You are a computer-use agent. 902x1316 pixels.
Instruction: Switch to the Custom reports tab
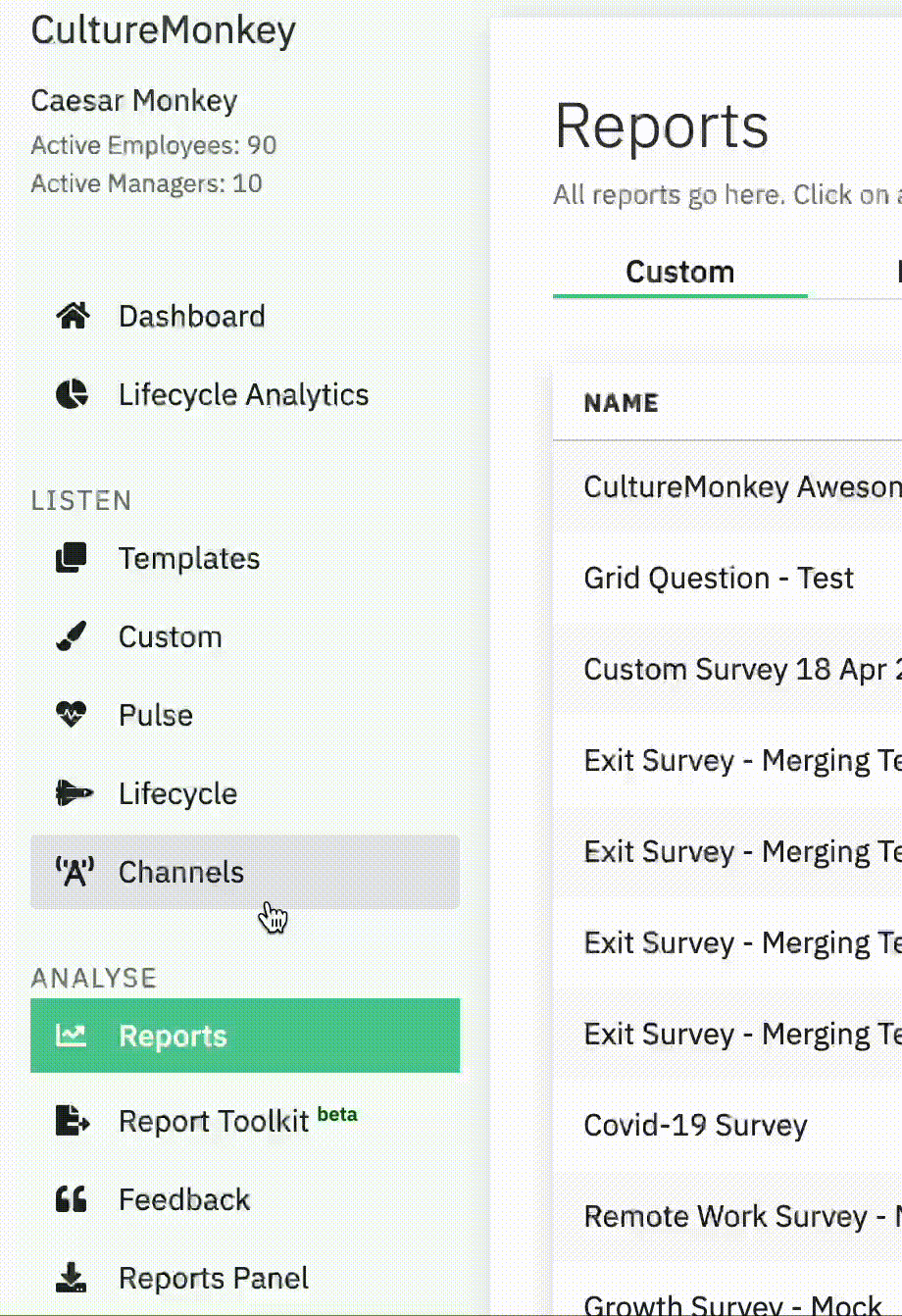coord(680,272)
